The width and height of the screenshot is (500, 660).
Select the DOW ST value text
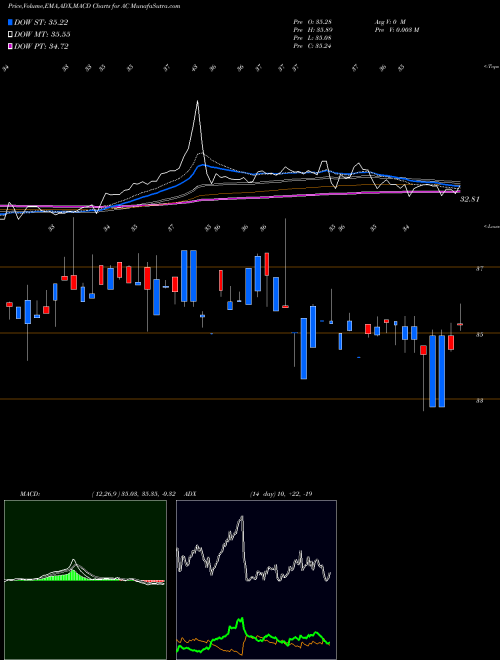pos(59,23)
